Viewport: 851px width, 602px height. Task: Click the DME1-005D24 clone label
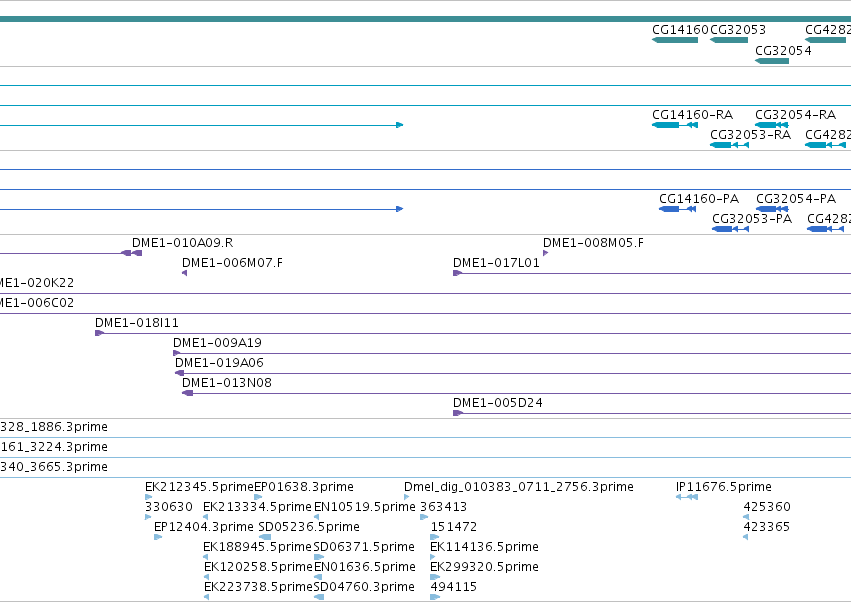(498, 403)
